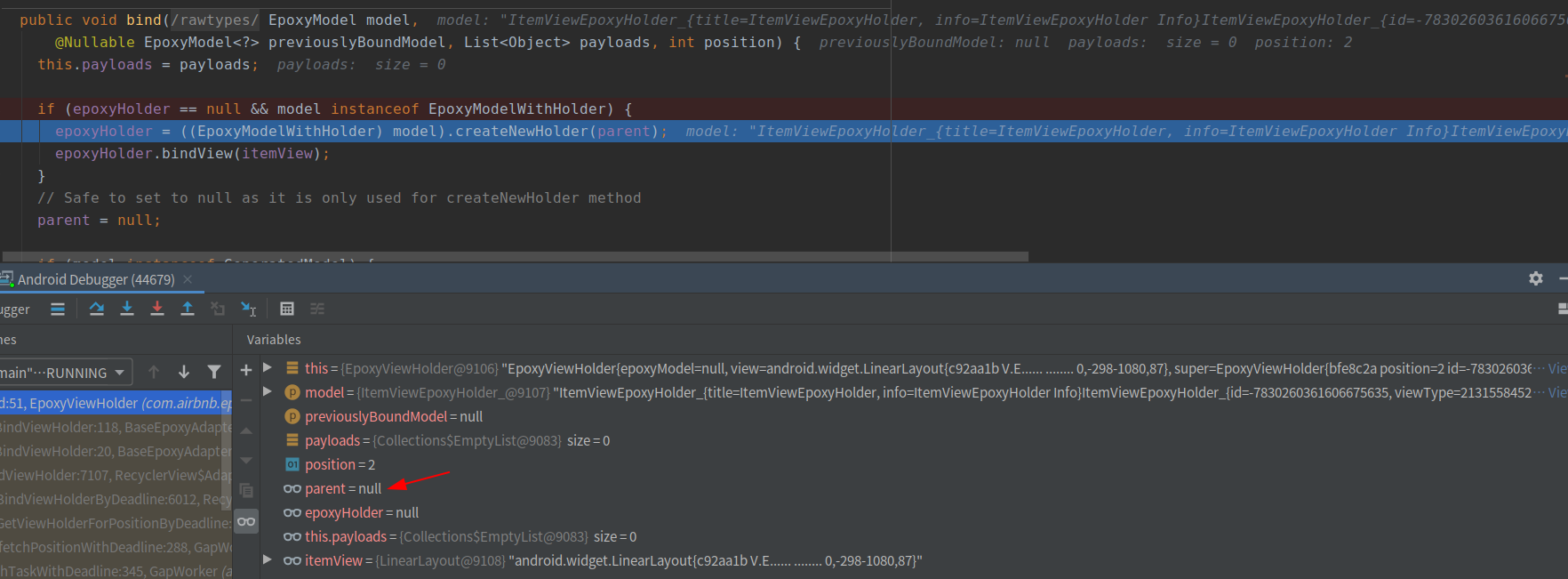Click the Show Execution Point icon
The height and width of the screenshot is (579, 1568).
[x=58, y=309]
